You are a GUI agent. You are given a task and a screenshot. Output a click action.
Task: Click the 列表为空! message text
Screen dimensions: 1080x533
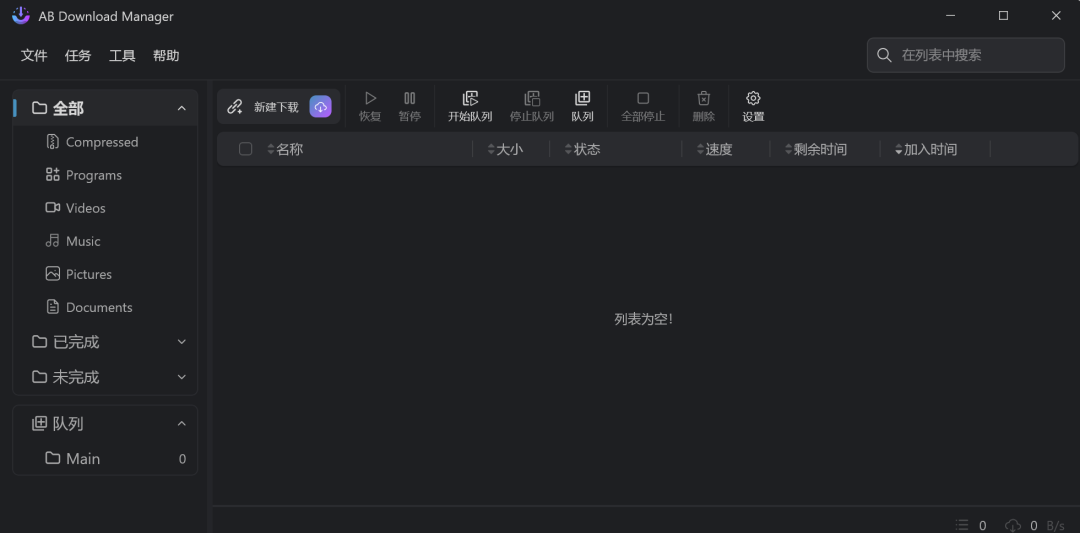(643, 319)
